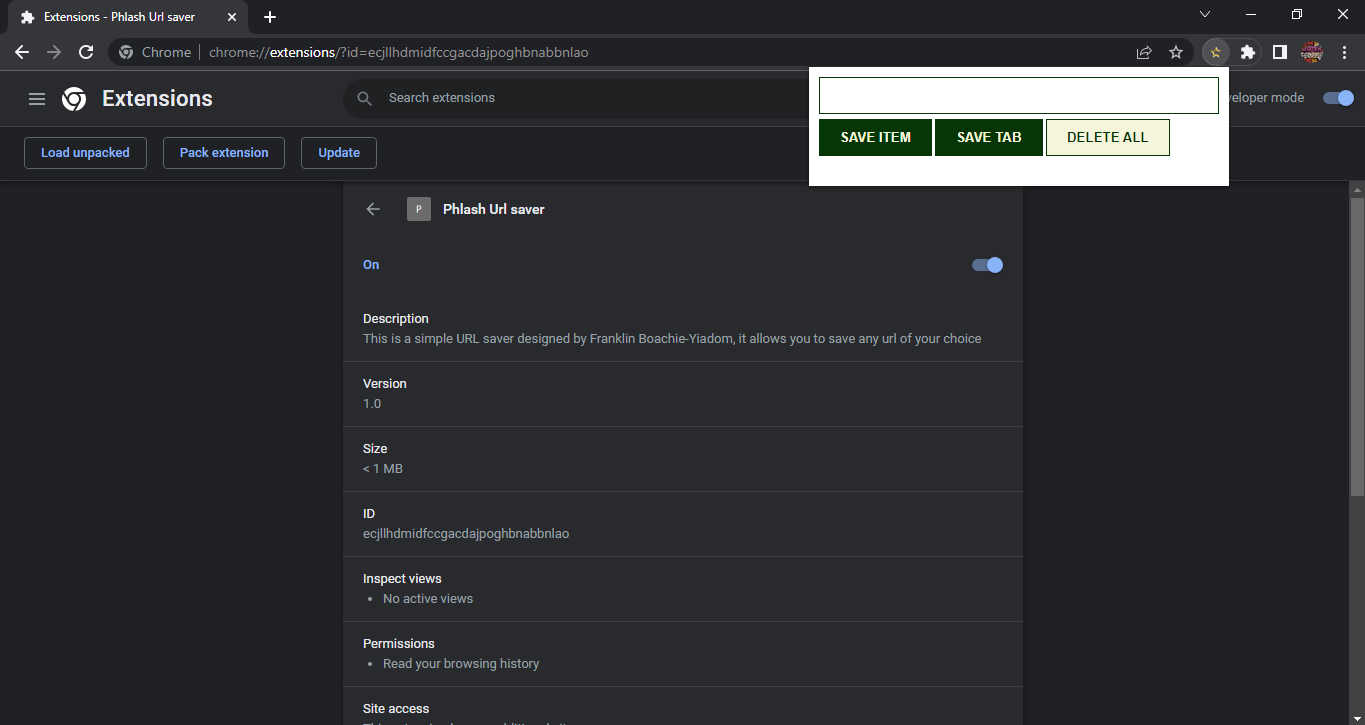The height and width of the screenshot is (725, 1365).
Task: Toggle Developer mode switch
Action: coord(1338,98)
